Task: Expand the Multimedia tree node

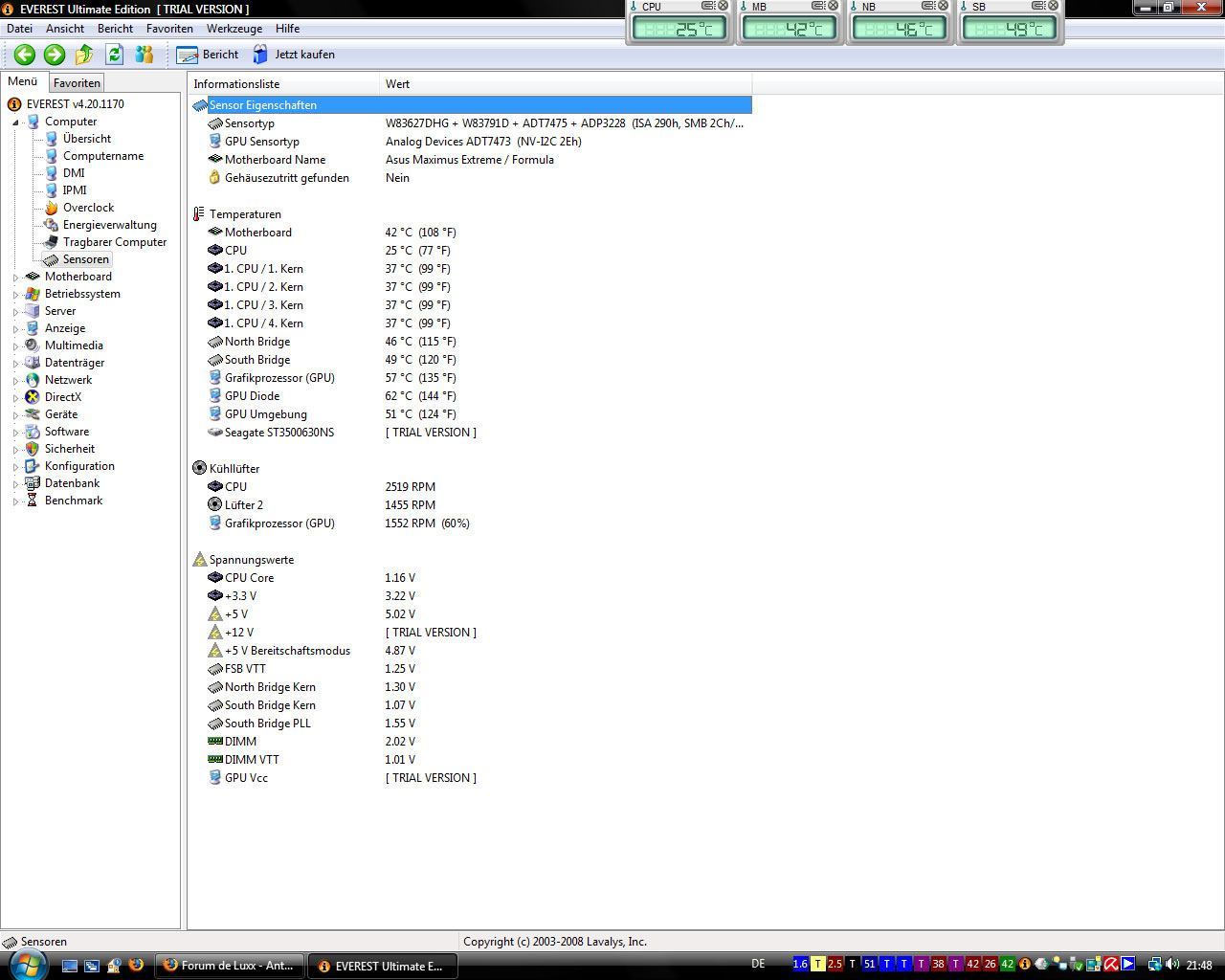Action: 15,345
